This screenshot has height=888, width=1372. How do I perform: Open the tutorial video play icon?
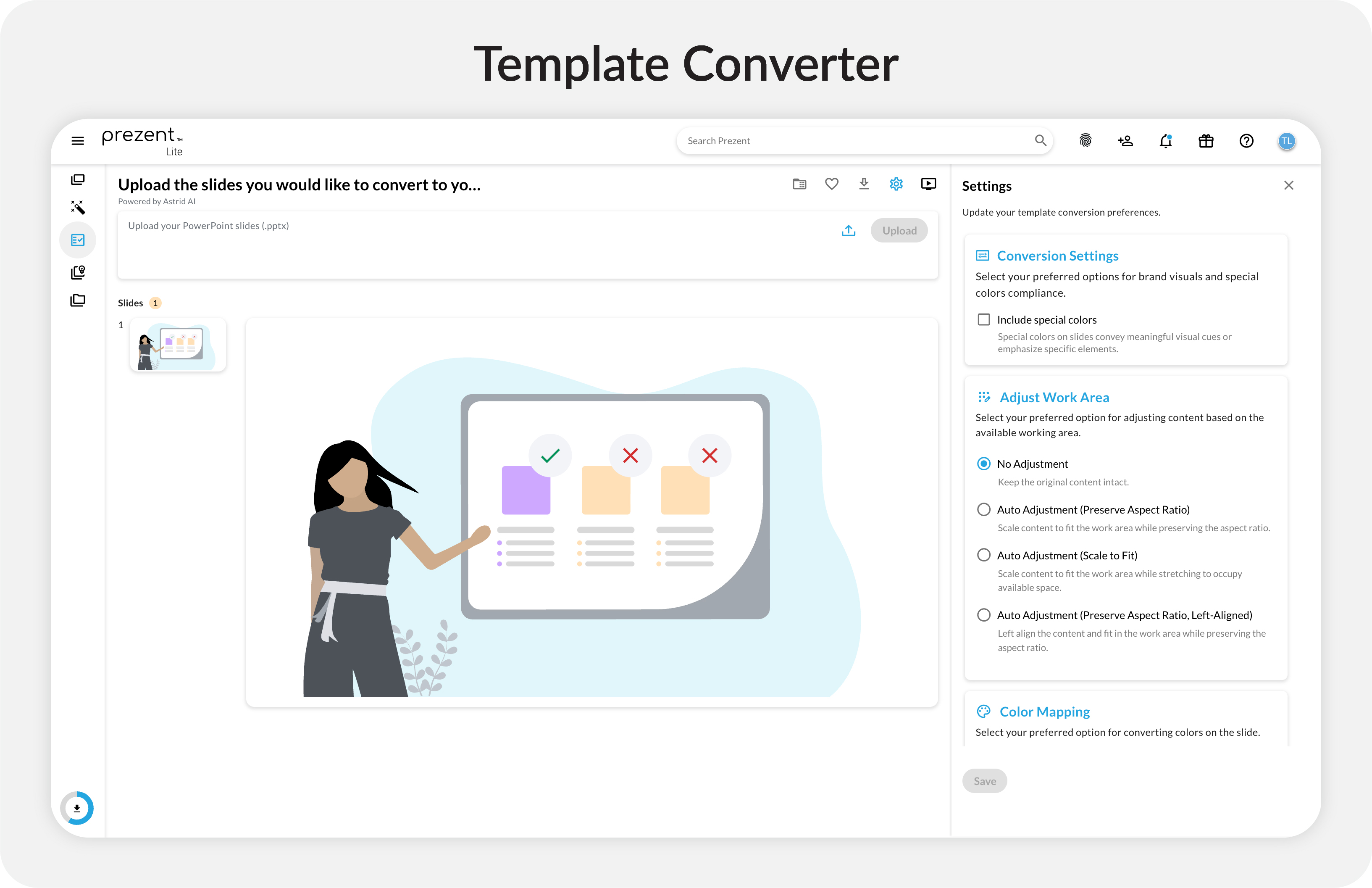[928, 184]
